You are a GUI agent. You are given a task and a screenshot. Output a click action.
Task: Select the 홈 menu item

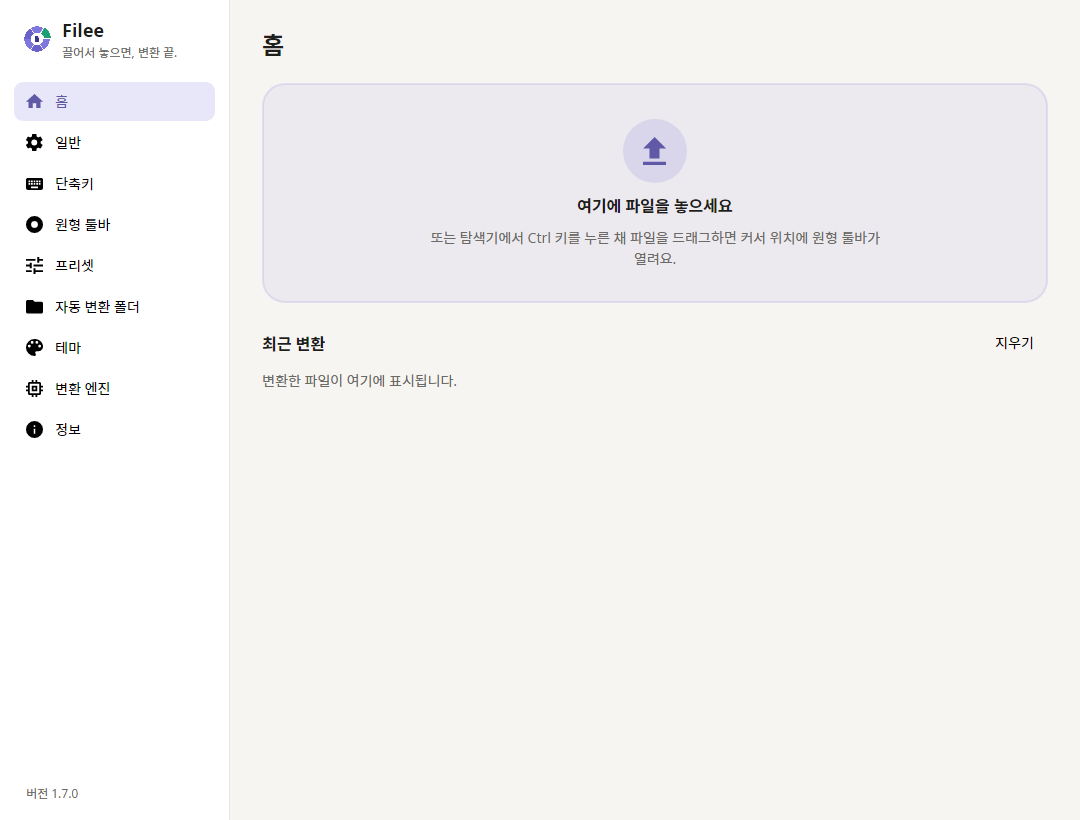tap(114, 102)
